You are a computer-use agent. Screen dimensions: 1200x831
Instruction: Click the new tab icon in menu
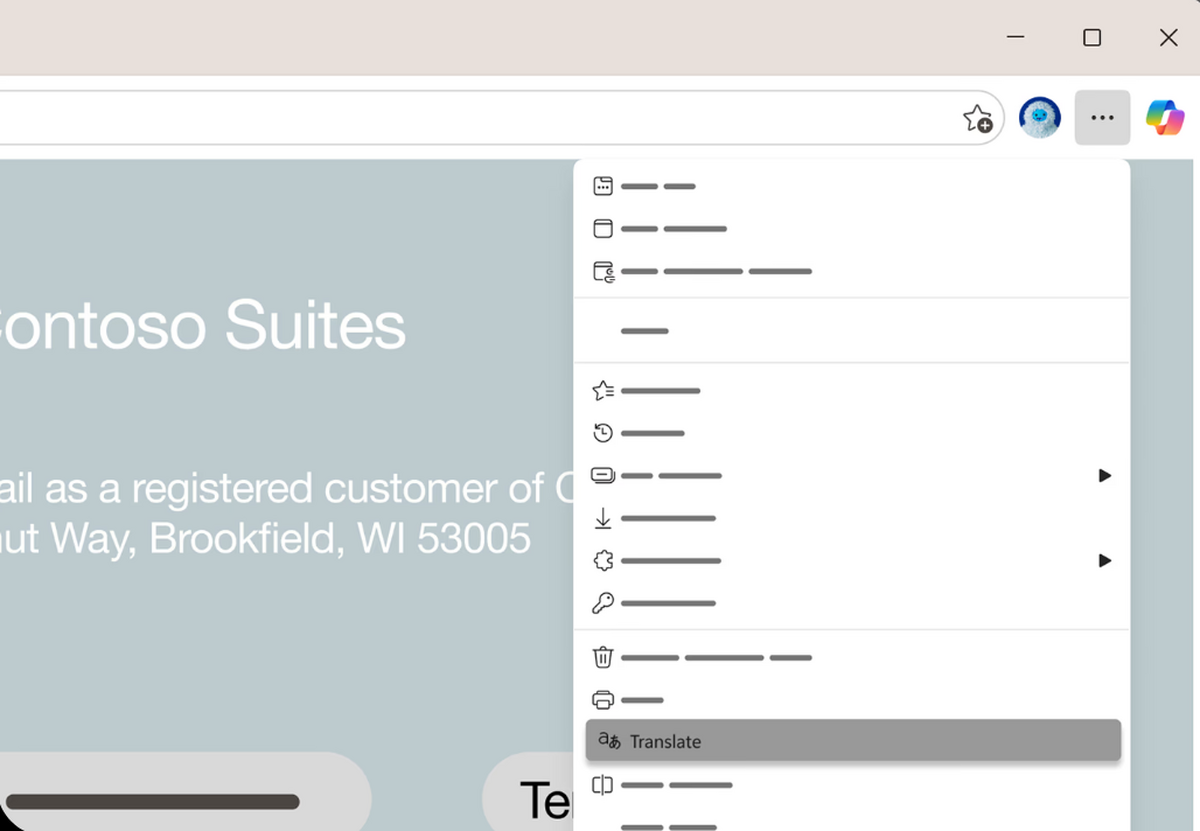[x=603, y=186]
